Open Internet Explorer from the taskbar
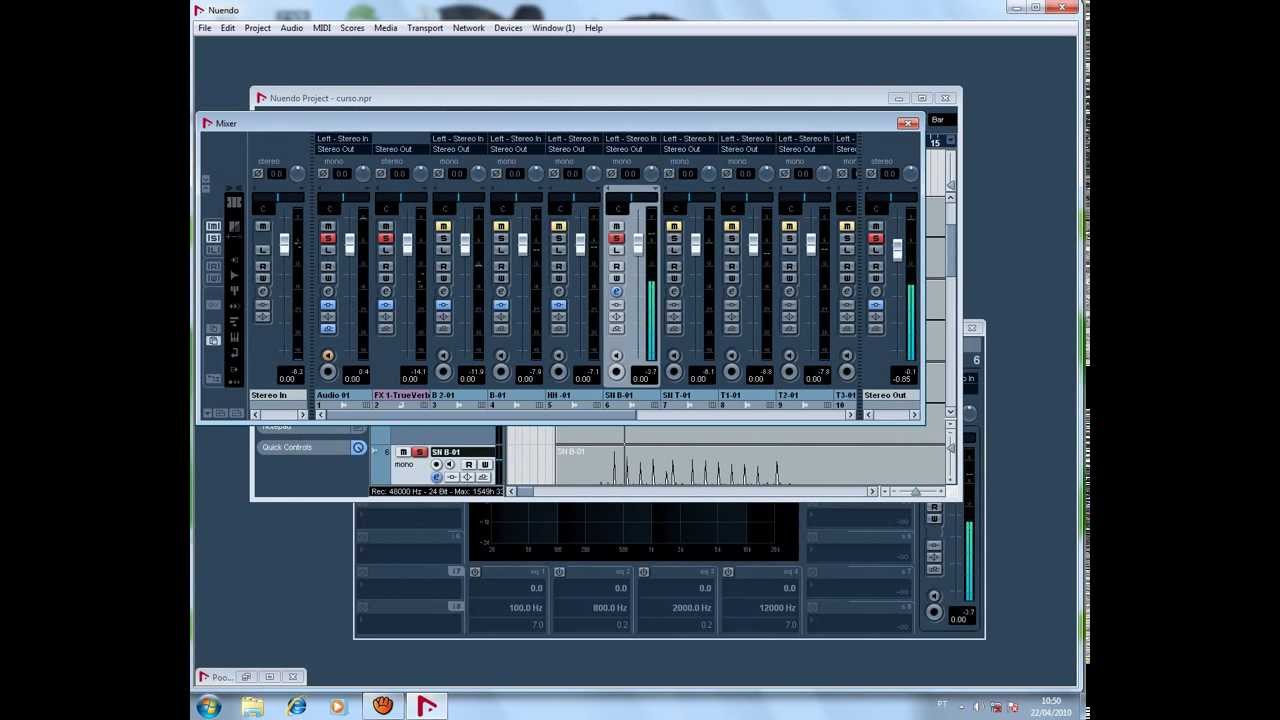The height and width of the screenshot is (720, 1280). (297, 706)
